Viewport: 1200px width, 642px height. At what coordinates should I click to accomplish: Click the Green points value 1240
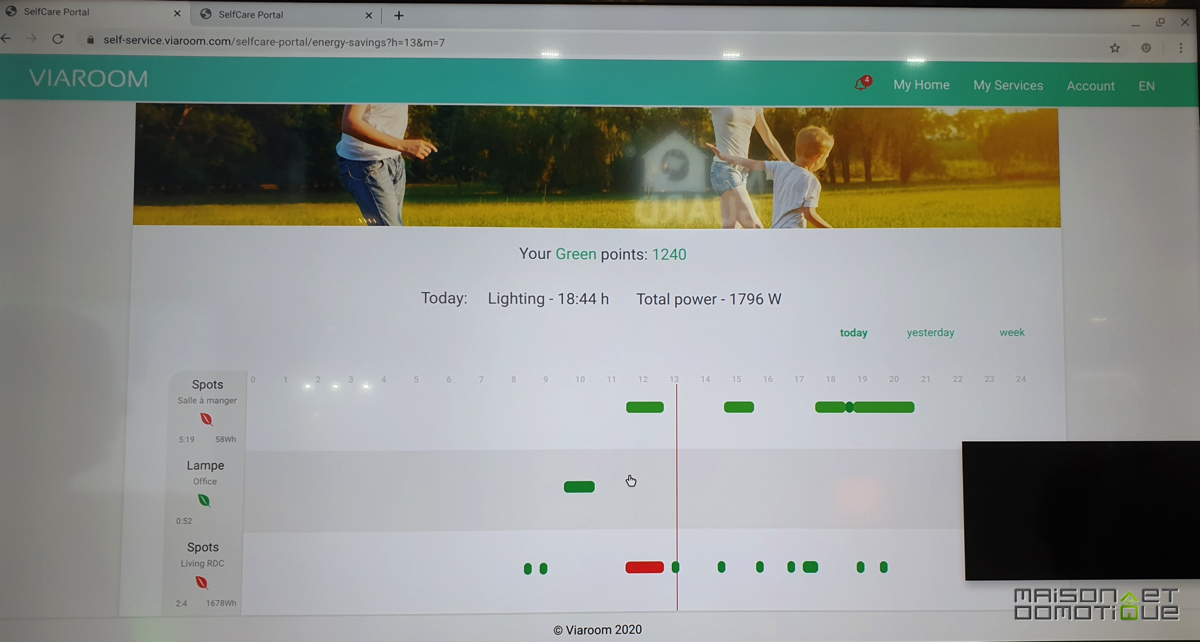coord(669,254)
